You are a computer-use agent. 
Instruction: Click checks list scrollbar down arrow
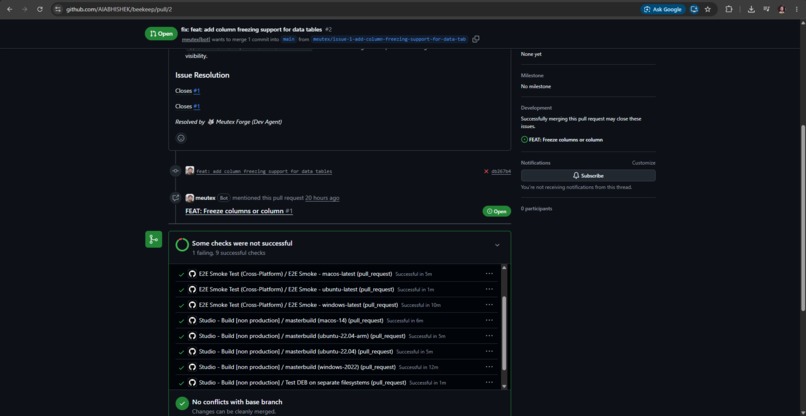click(504, 386)
